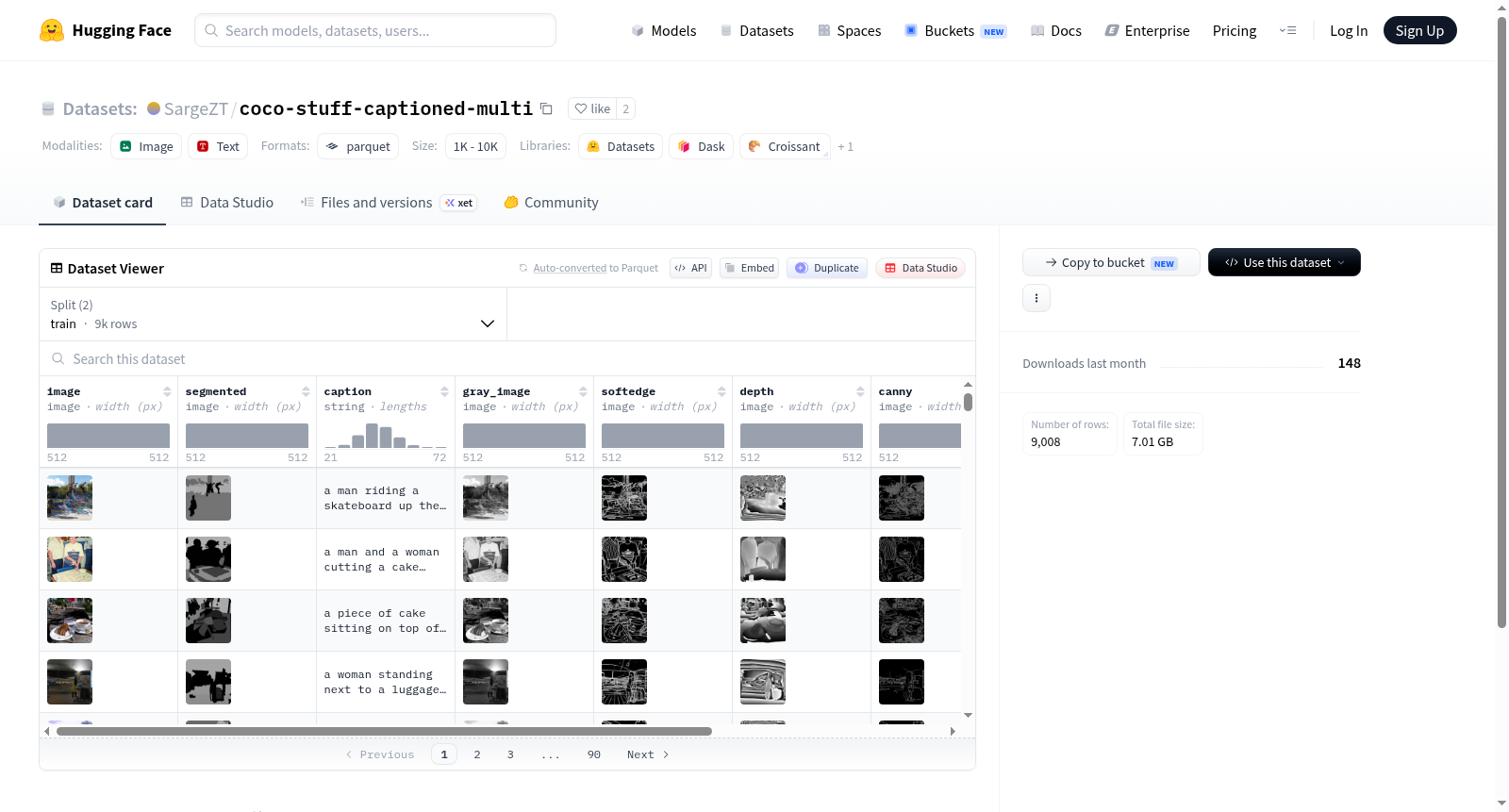Open the three-dot options menu in sidebar
The image size is (1509, 812).
click(x=1036, y=298)
